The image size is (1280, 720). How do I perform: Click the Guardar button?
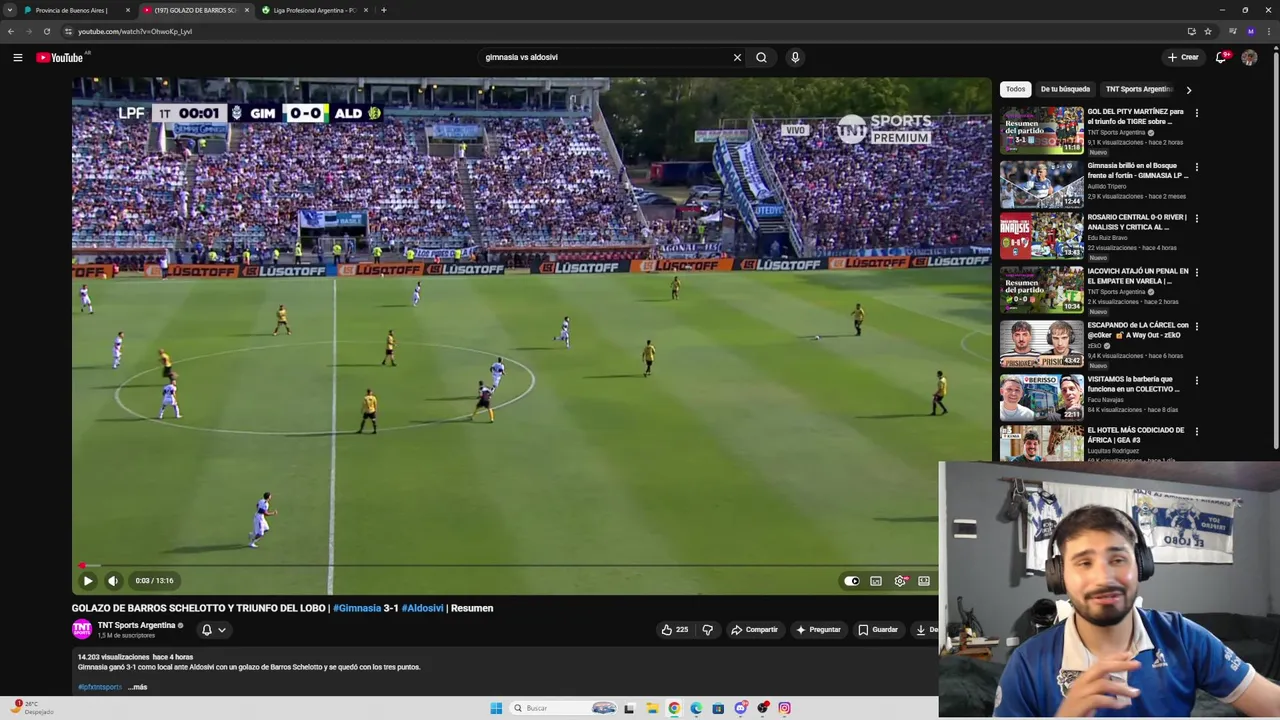click(x=878, y=629)
